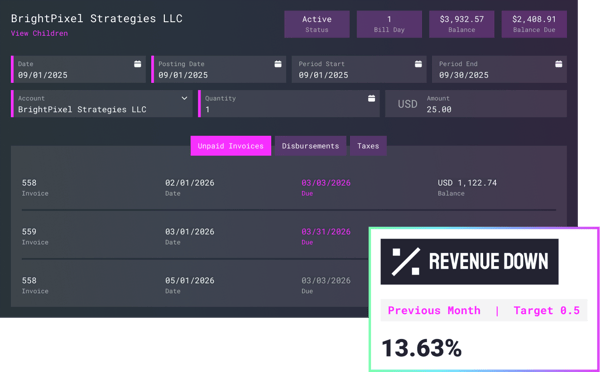Click the Target 0.5 label
This screenshot has width=600, height=372.
point(546,310)
